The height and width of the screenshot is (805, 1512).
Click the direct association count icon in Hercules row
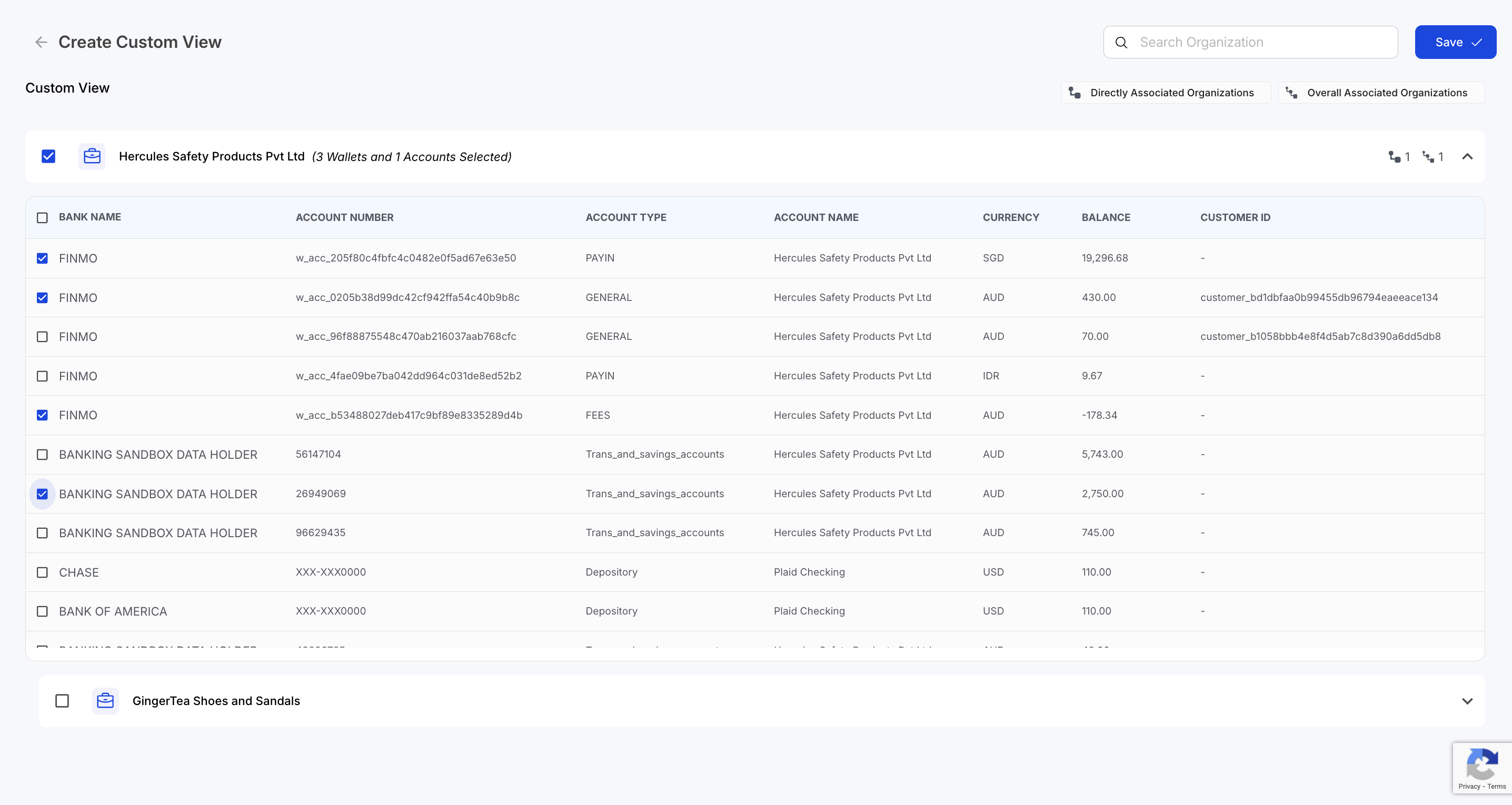point(1395,157)
